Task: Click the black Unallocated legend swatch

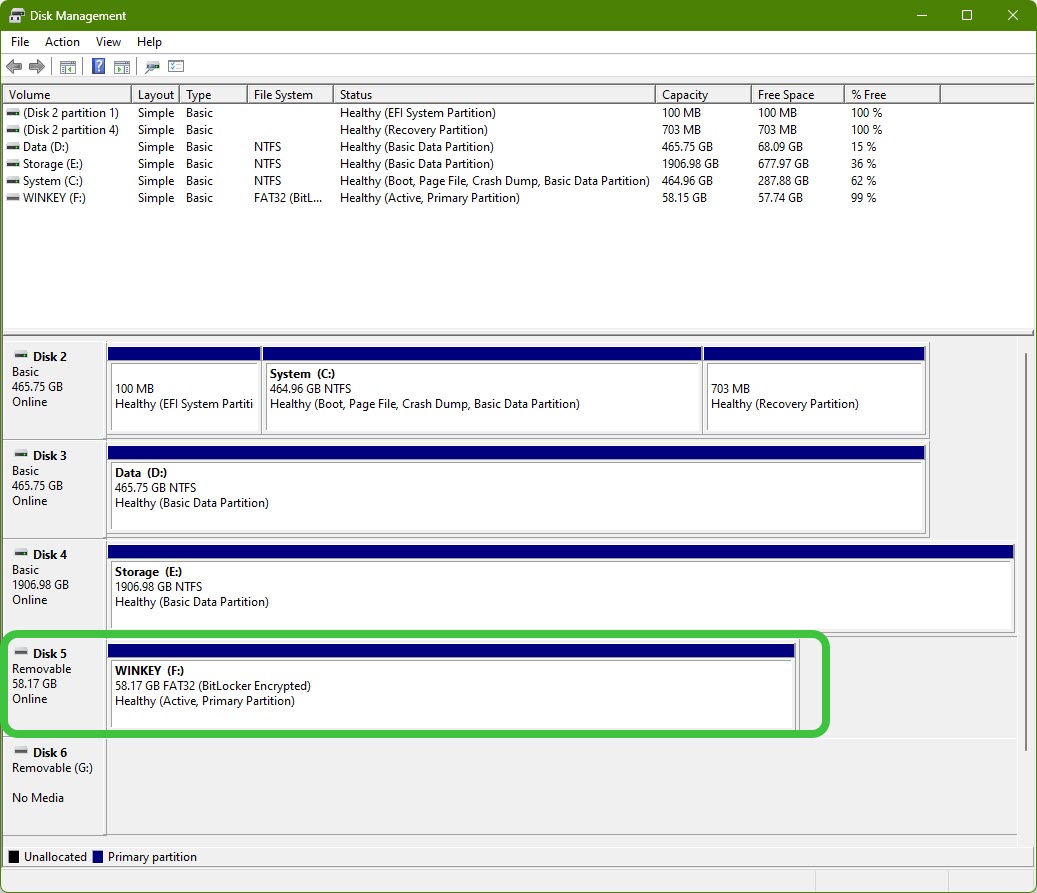Action: click(14, 857)
